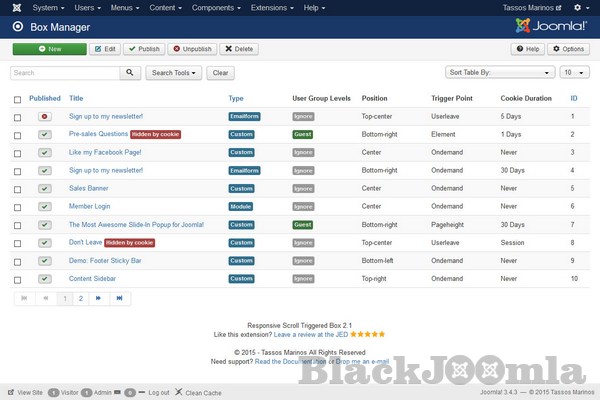Open the Extensions menu
The image size is (600, 400).
click(x=260, y=7)
